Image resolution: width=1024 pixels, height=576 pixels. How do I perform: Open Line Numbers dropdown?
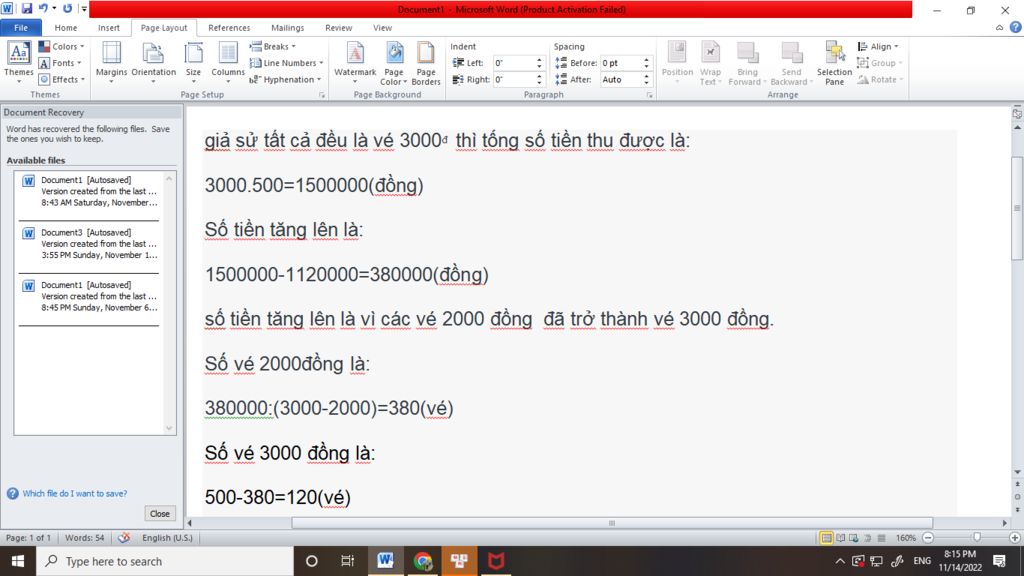pos(287,63)
